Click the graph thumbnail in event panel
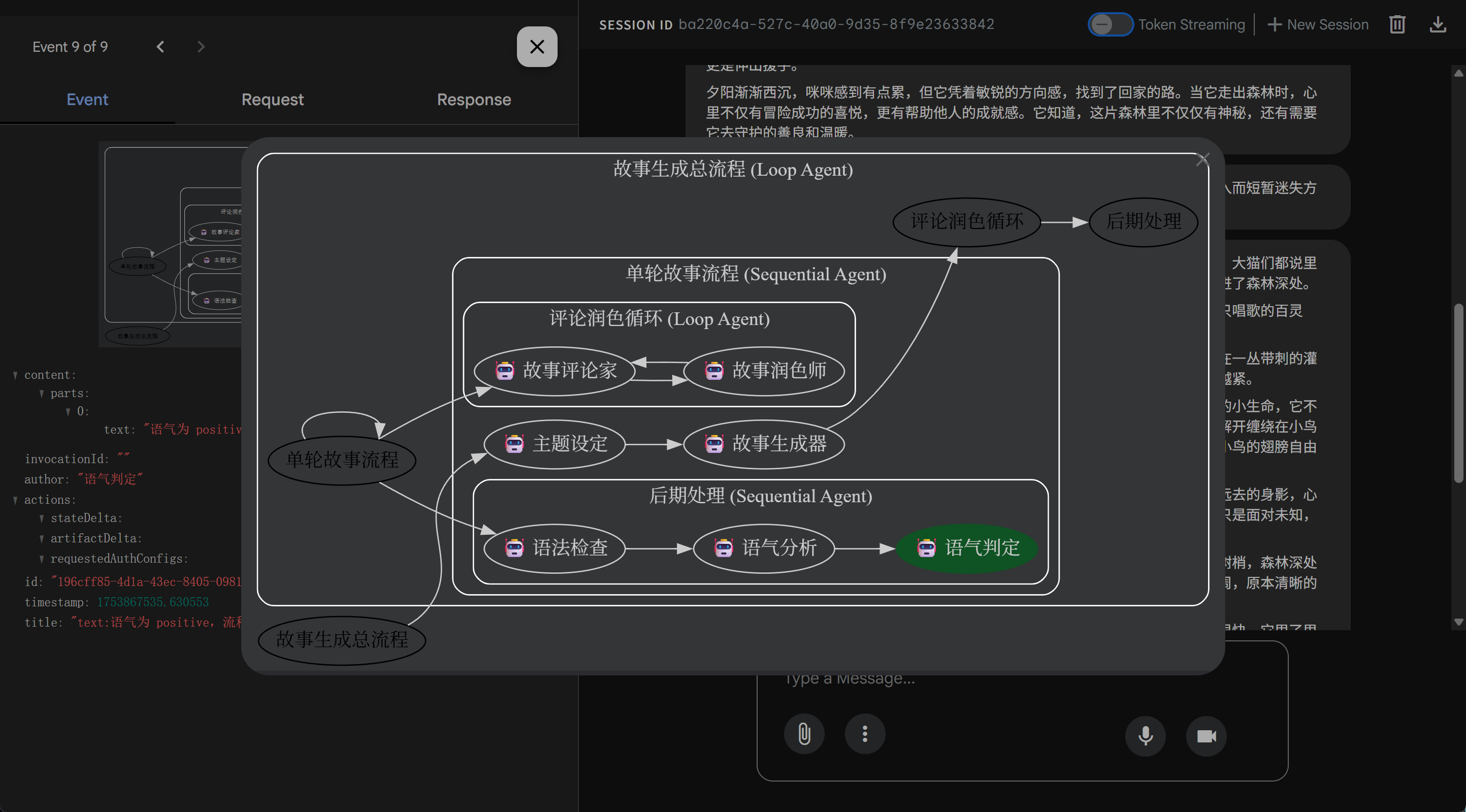 (171, 245)
